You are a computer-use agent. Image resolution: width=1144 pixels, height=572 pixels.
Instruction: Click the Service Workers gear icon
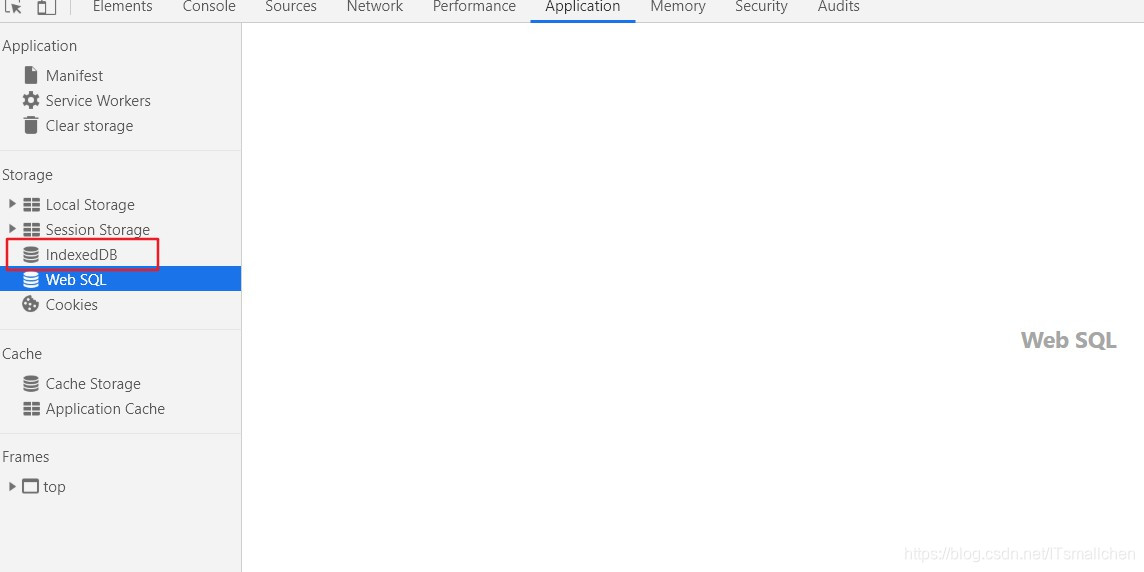31,100
